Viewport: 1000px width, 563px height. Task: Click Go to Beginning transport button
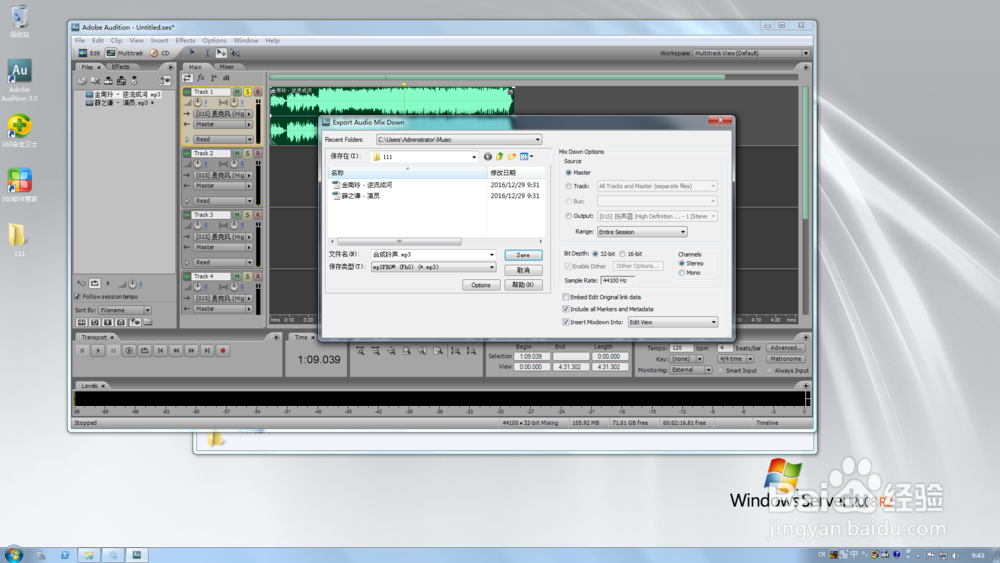pos(160,351)
